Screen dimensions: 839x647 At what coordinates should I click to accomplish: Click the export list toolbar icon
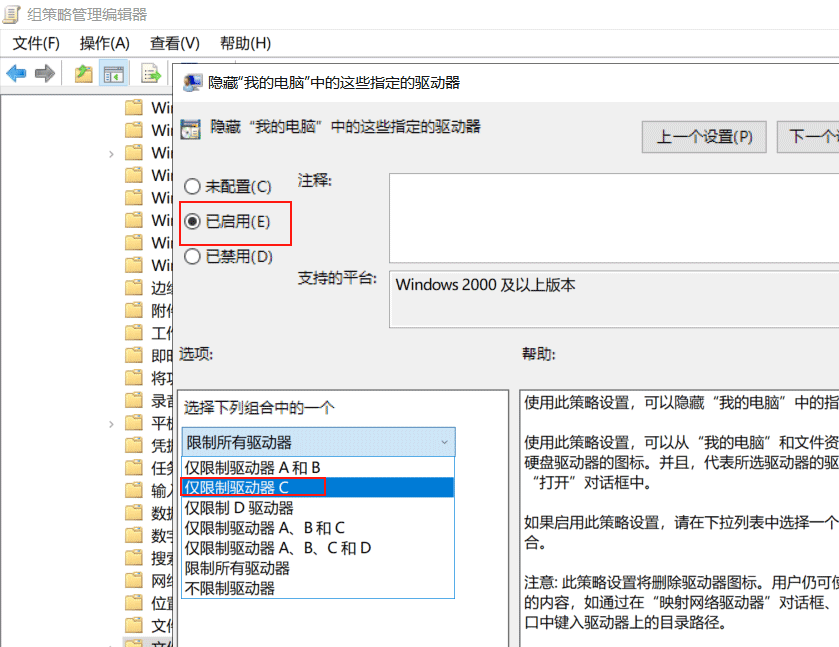pos(150,73)
